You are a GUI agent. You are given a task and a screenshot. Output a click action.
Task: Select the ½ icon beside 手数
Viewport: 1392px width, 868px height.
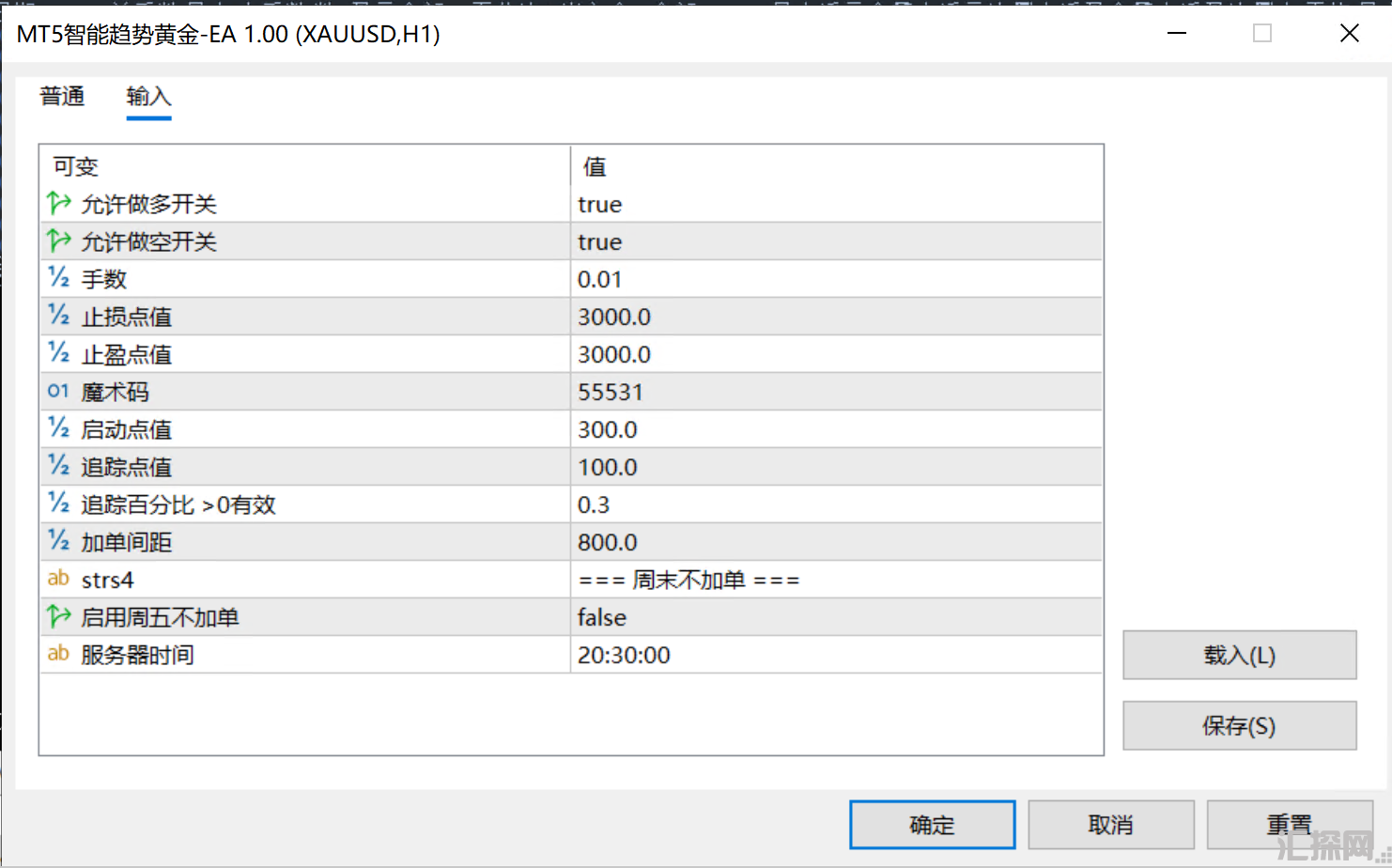(x=58, y=278)
